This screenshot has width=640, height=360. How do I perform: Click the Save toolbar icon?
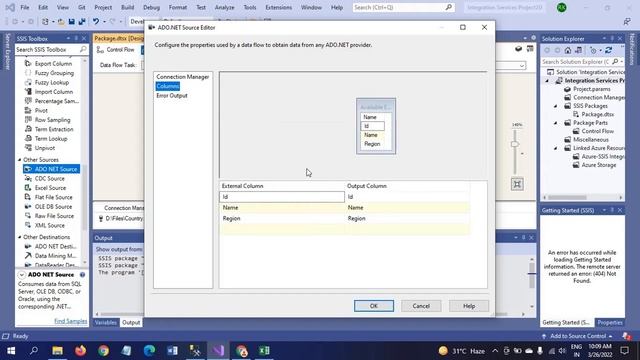point(71,22)
